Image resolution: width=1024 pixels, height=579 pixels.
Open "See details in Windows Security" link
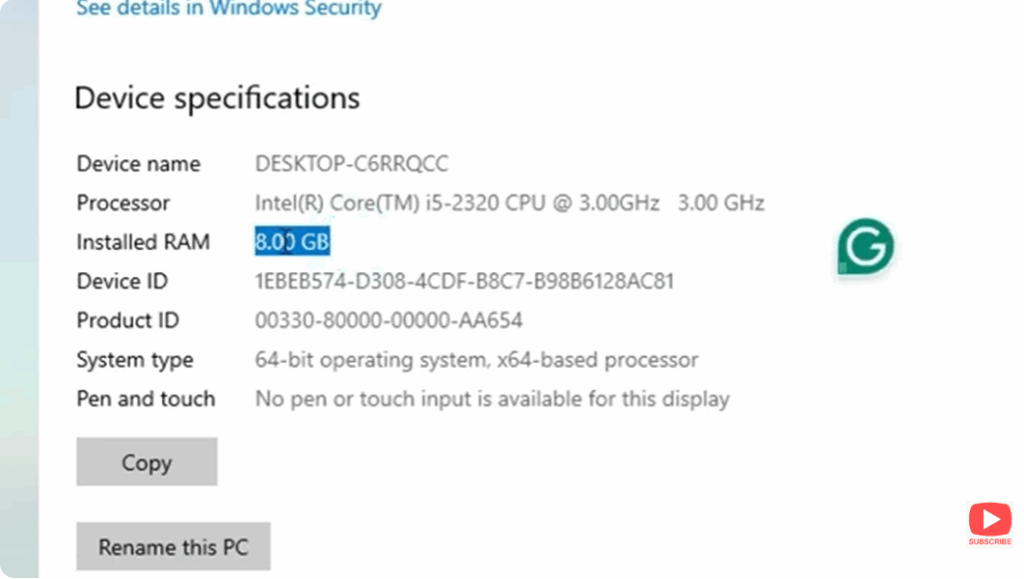coord(227,9)
